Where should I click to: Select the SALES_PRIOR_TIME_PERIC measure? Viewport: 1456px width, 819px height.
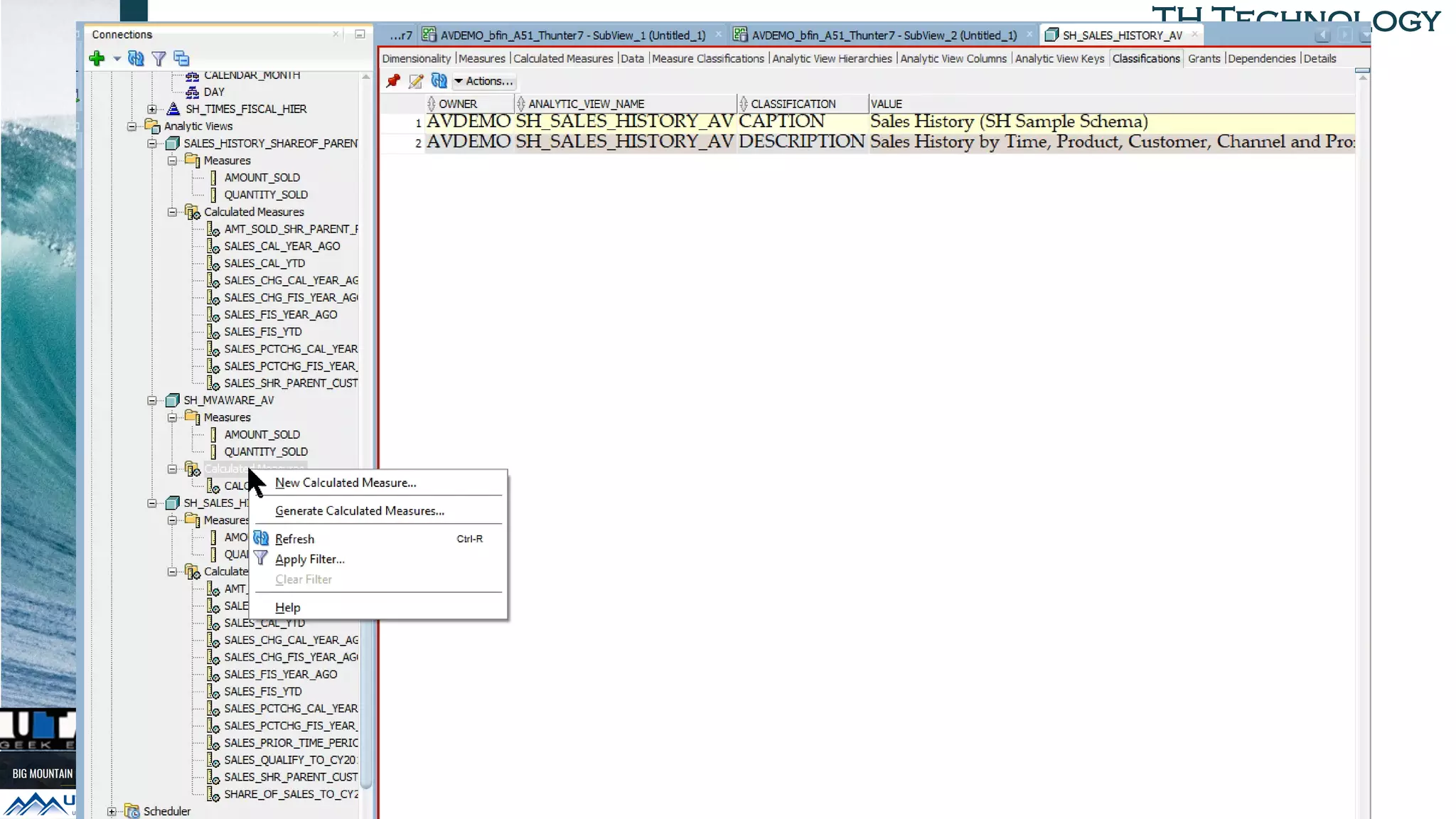click(x=291, y=743)
